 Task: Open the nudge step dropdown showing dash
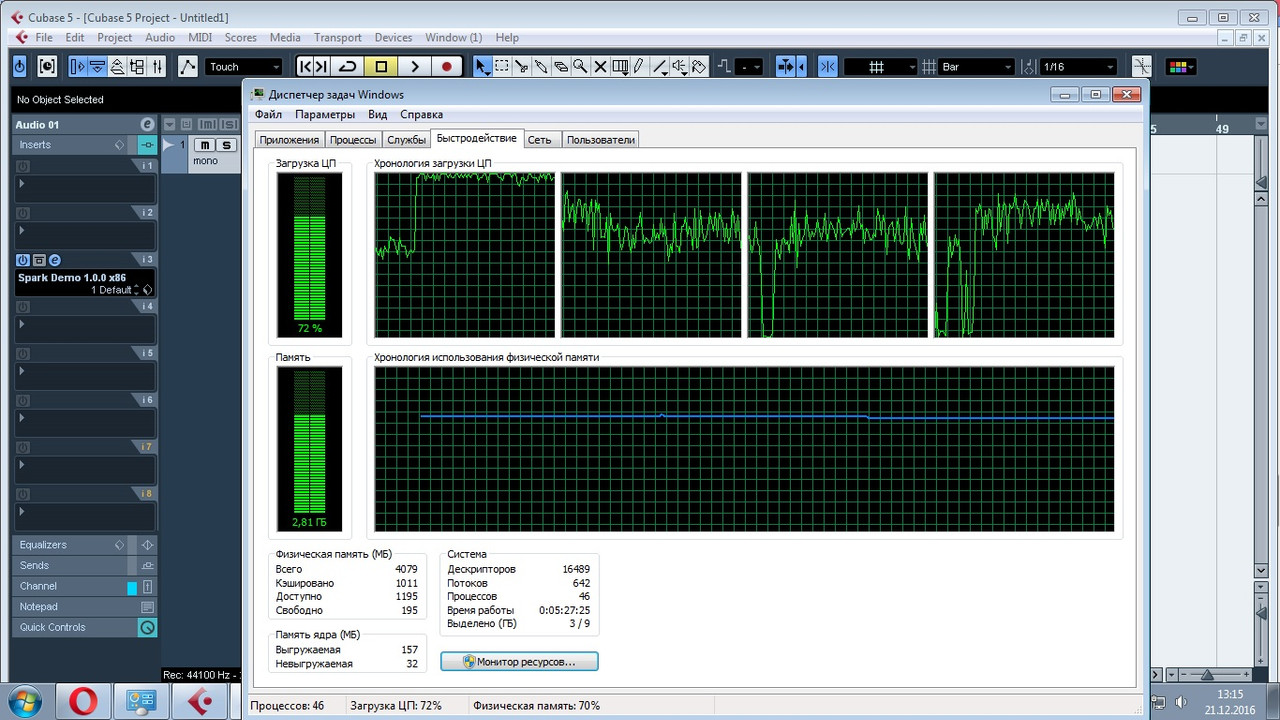[749, 66]
